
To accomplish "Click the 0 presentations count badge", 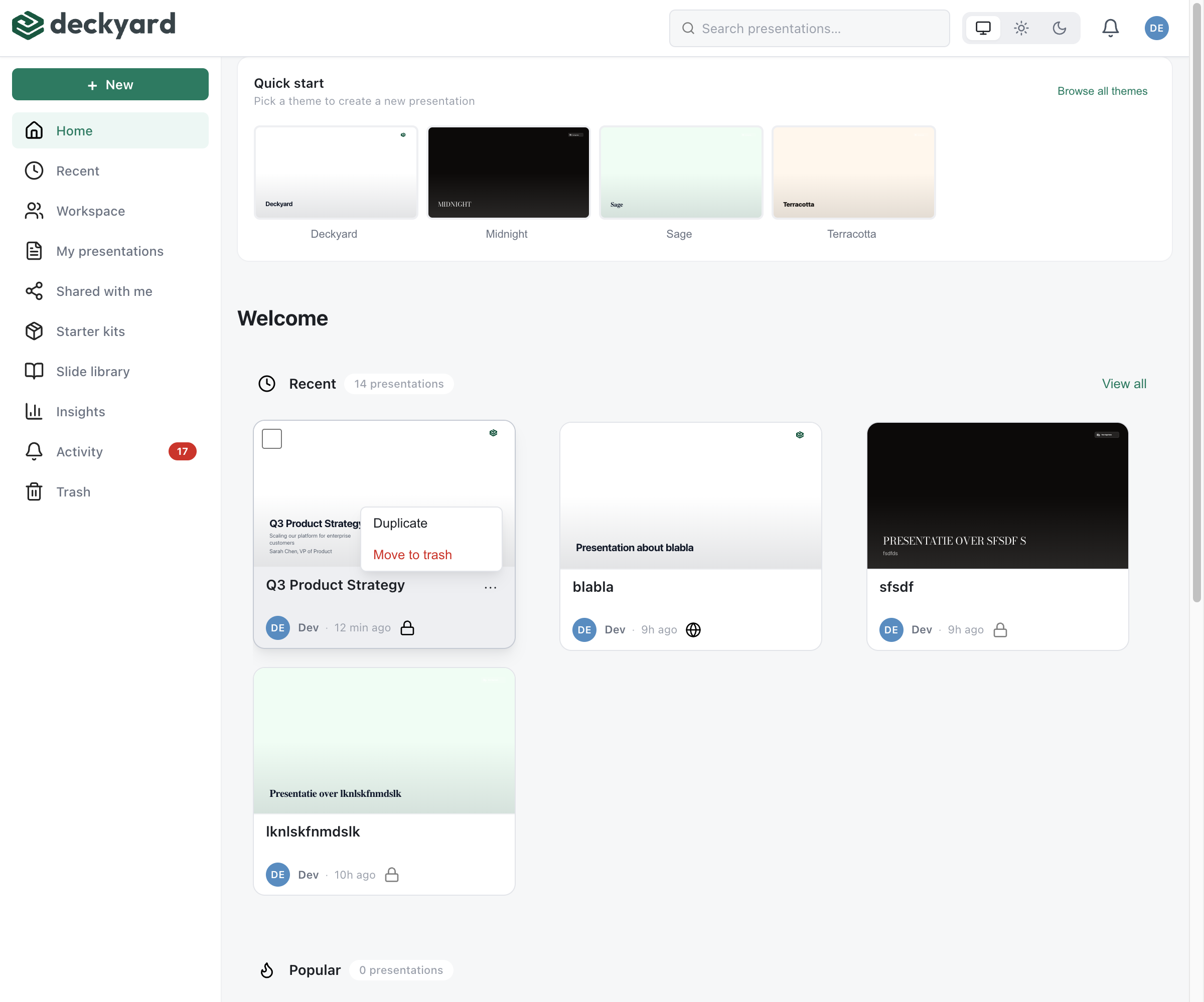I will (401, 970).
